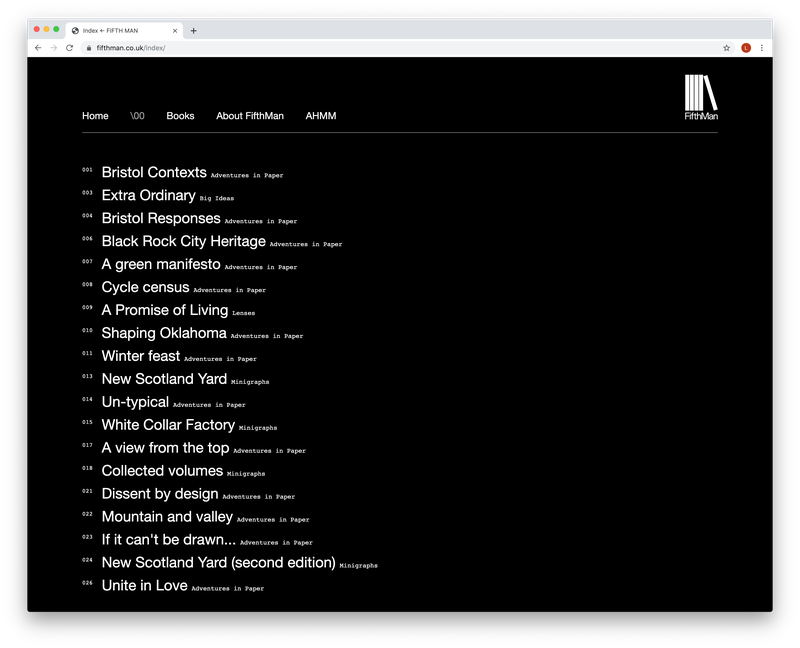This screenshot has height=648, width=800.
Task: Click the FifthMan logo
Action: [x=701, y=97]
